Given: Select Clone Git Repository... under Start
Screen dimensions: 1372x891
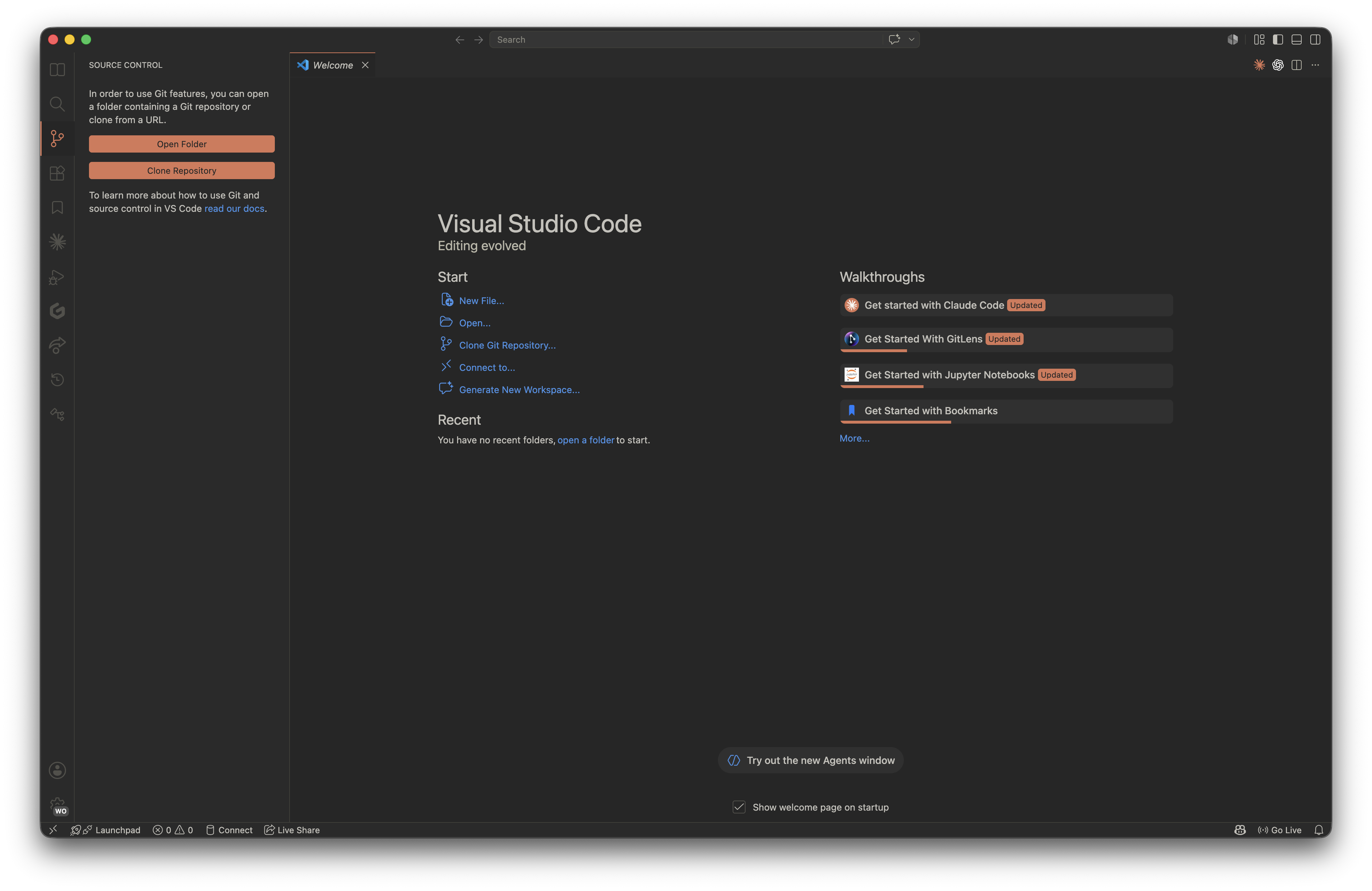Looking at the screenshot, I should coord(498,345).
